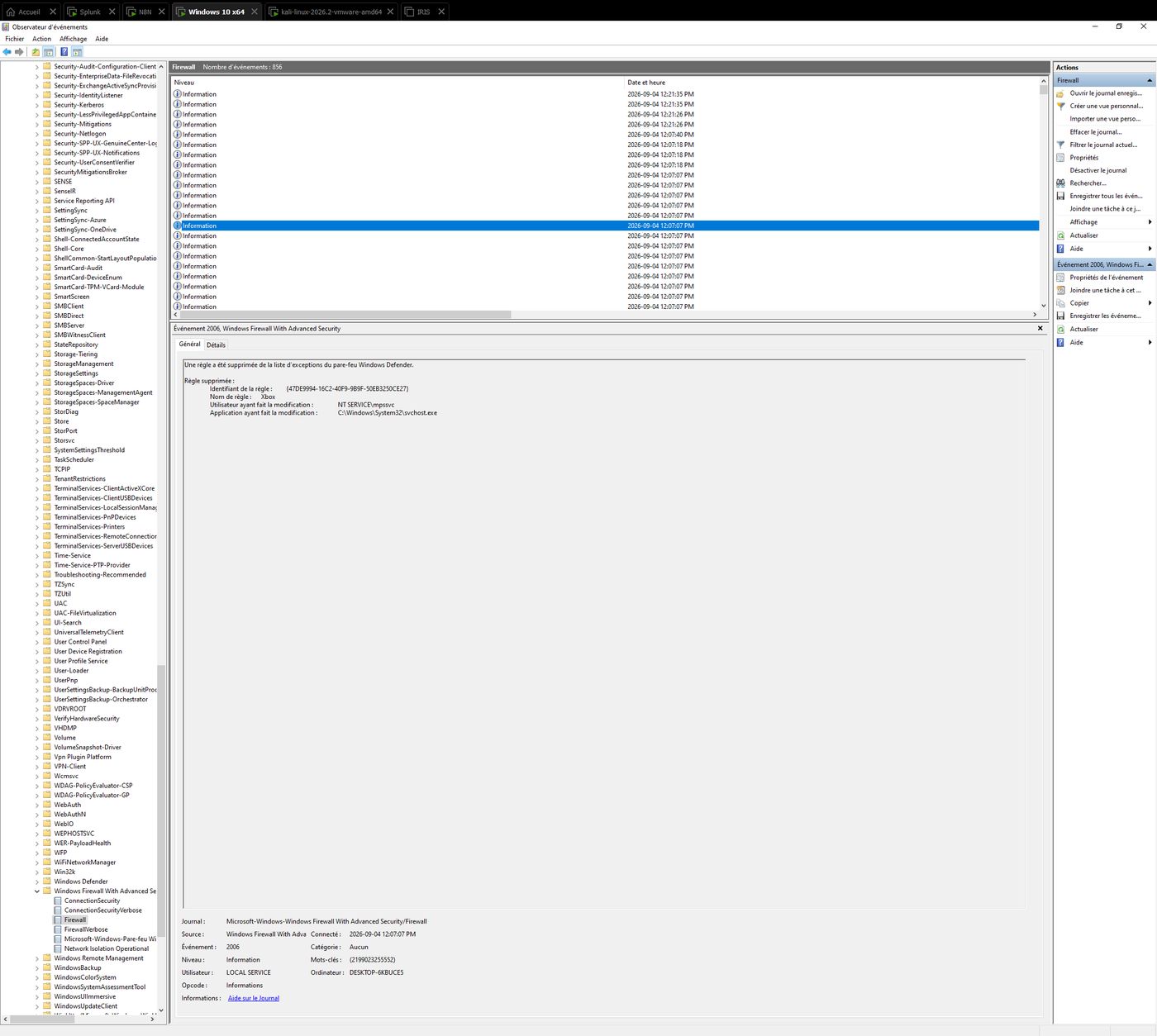Open the Copier submenu arrow in Actions
This screenshot has width=1157, height=1036.
tap(1150, 303)
